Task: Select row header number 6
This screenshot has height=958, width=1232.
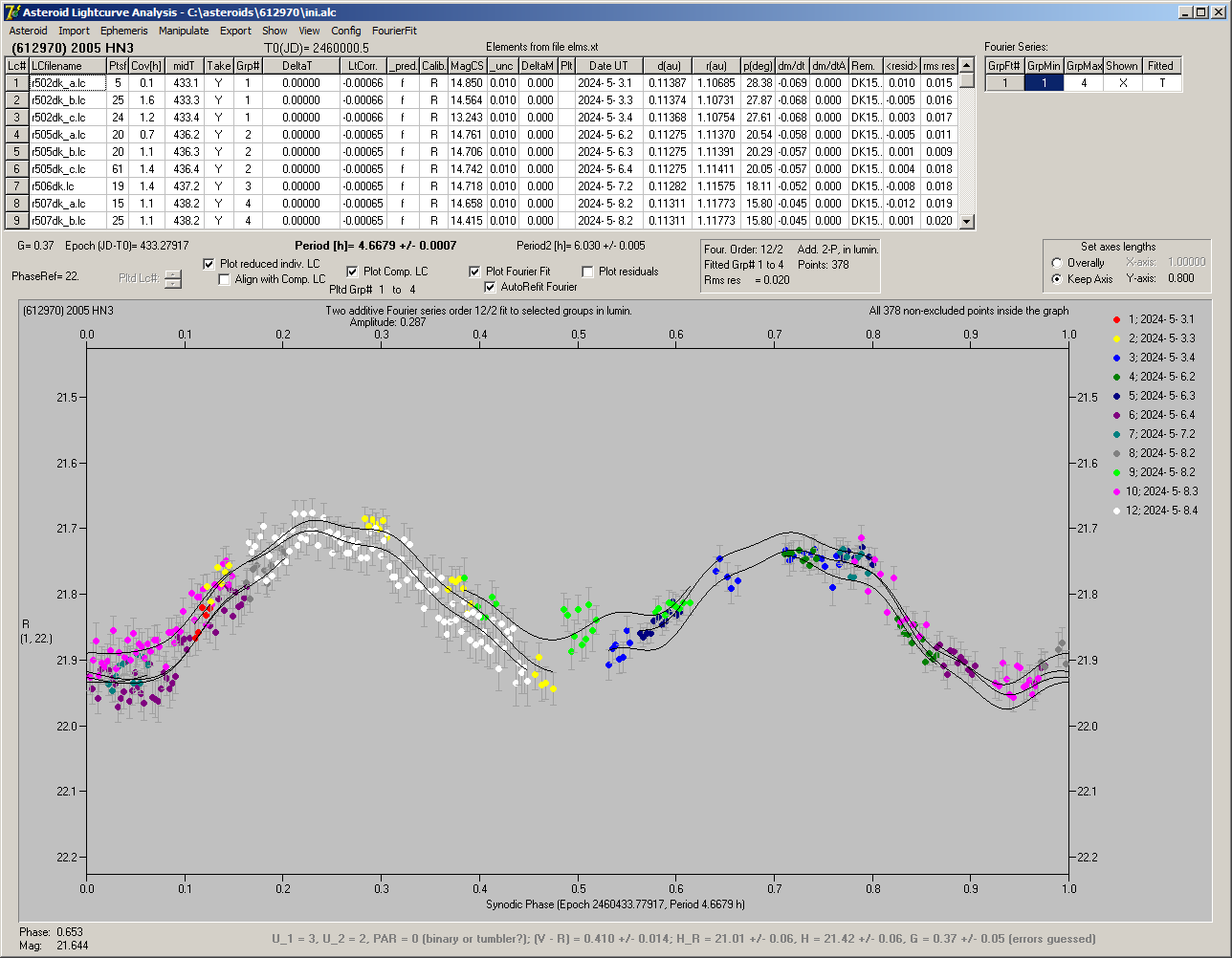Action: (x=17, y=169)
